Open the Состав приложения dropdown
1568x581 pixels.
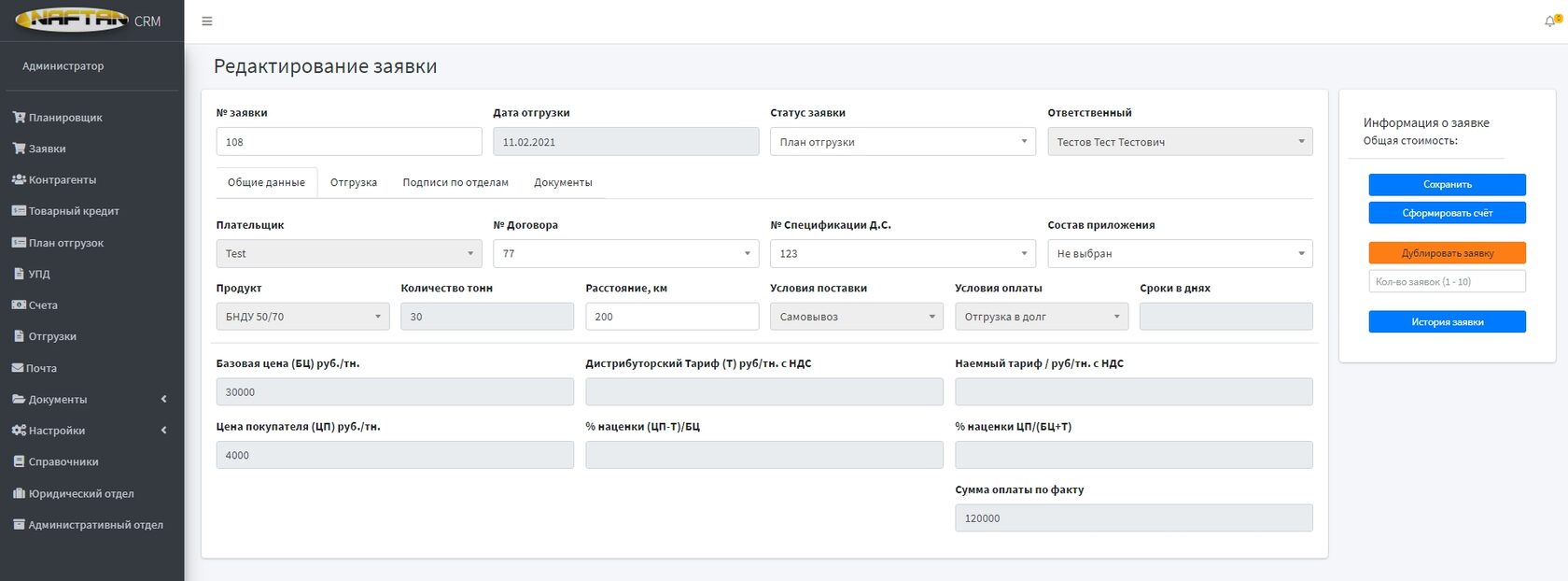[1180, 254]
